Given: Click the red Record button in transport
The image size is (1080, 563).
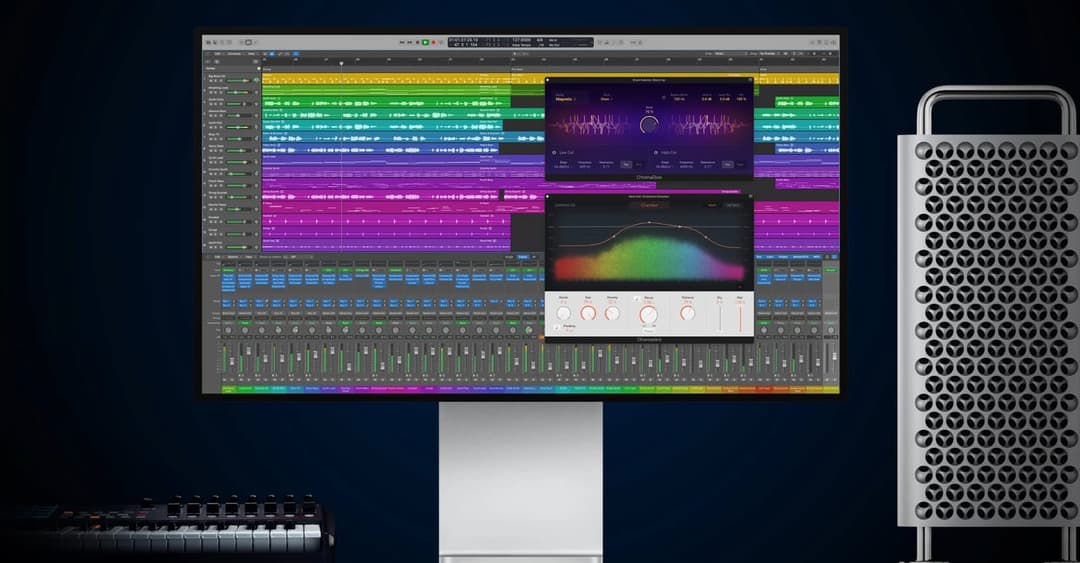Looking at the screenshot, I should (434, 42).
